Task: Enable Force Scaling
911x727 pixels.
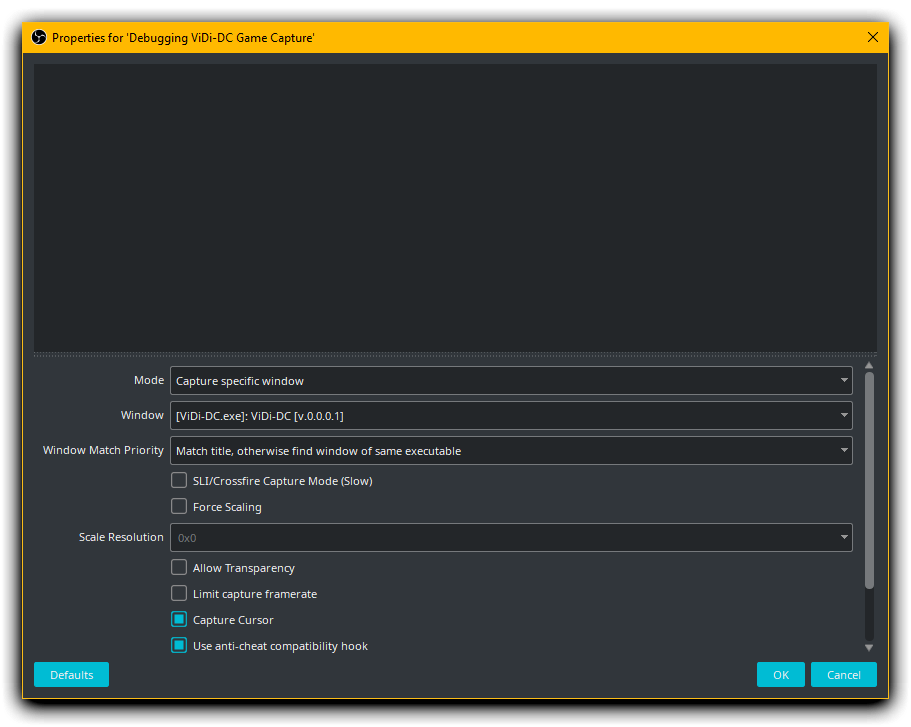Action: point(179,506)
